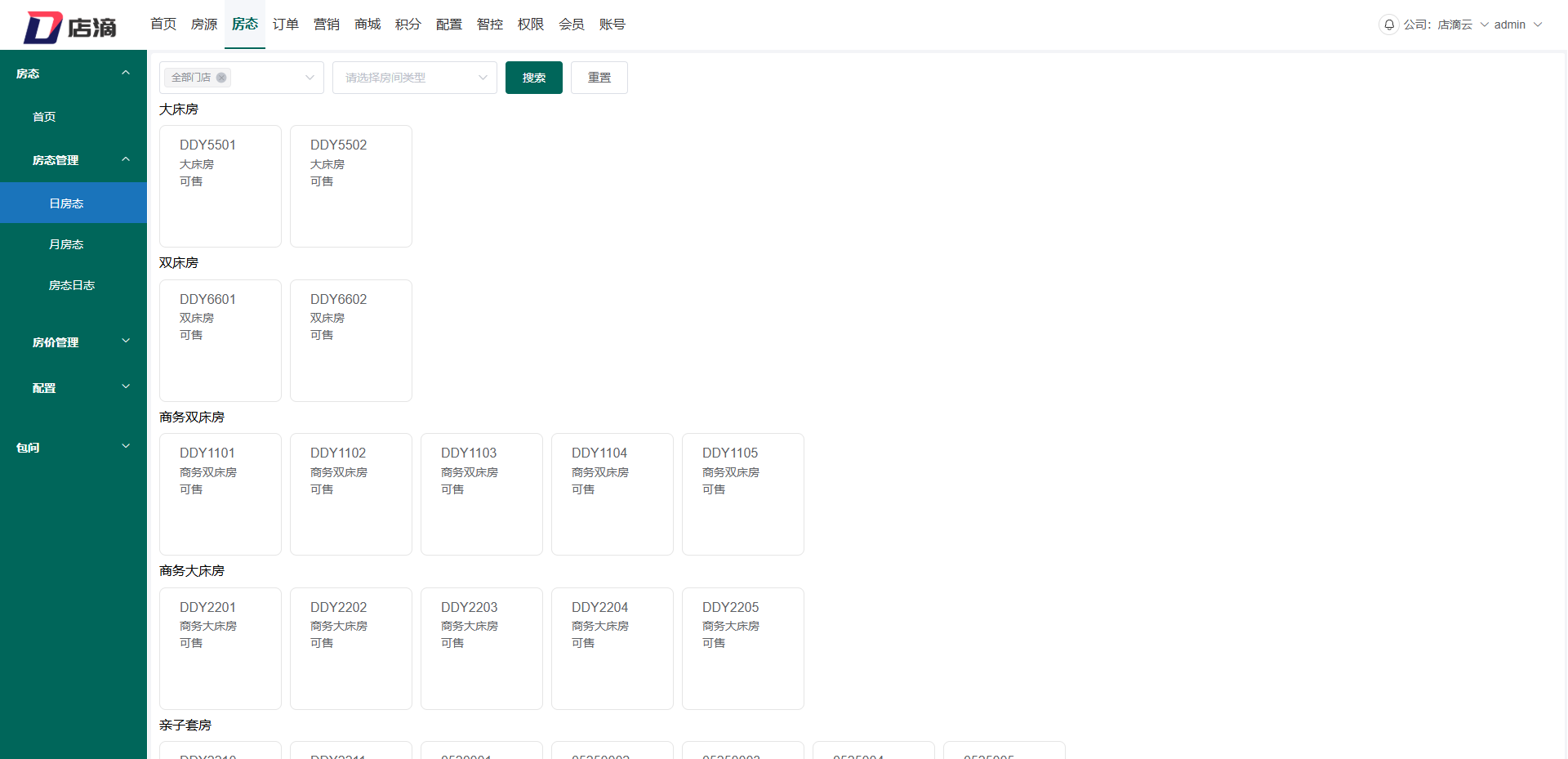The image size is (1568, 759).
Task: Click 首页 in the sidebar
Action: point(43,116)
